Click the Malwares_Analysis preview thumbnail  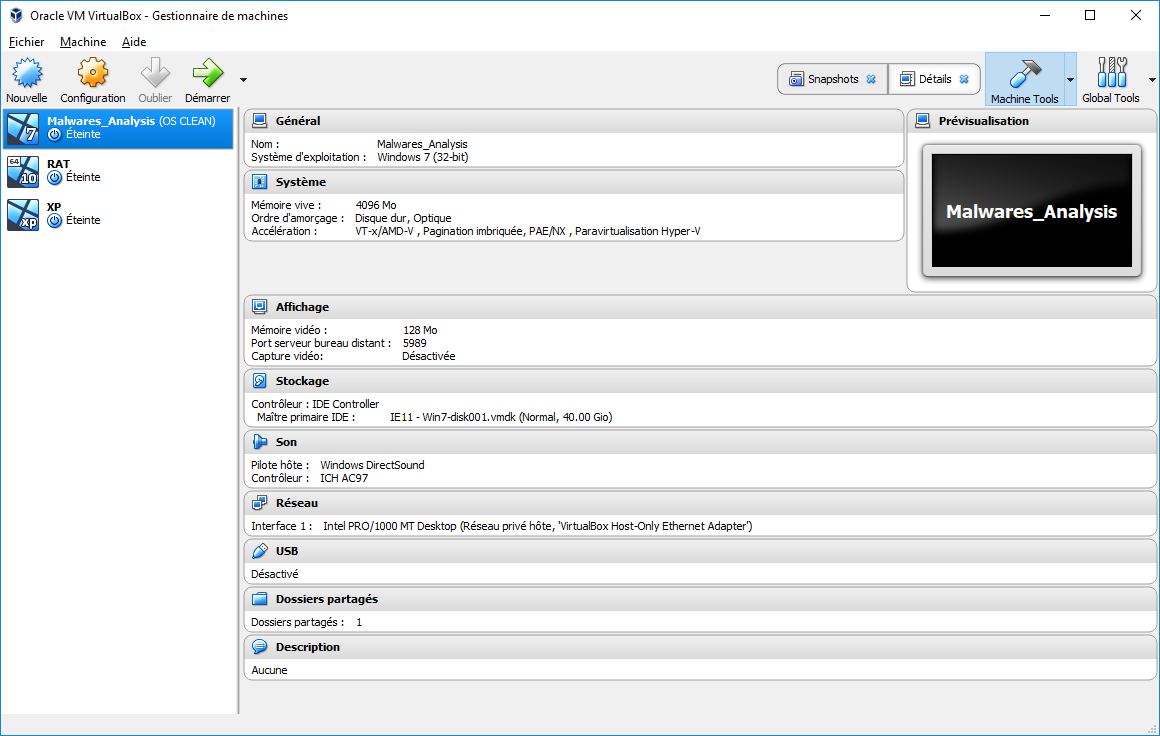click(1031, 211)
